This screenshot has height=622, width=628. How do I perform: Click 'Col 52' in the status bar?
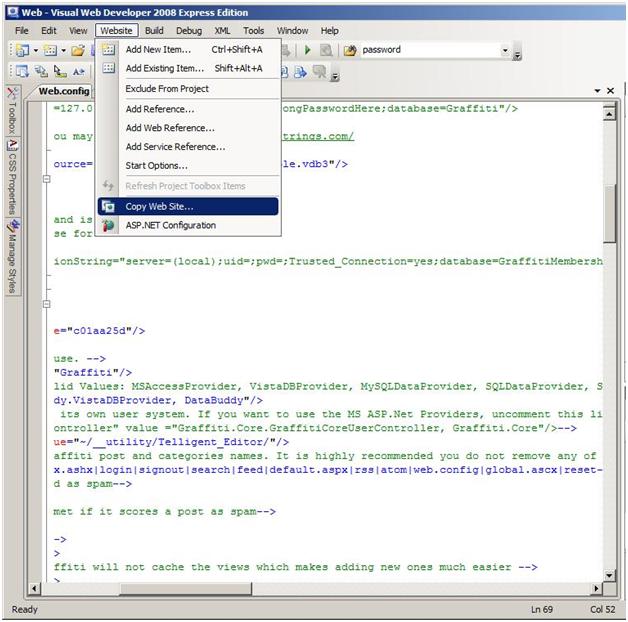(x=603, y=609)
